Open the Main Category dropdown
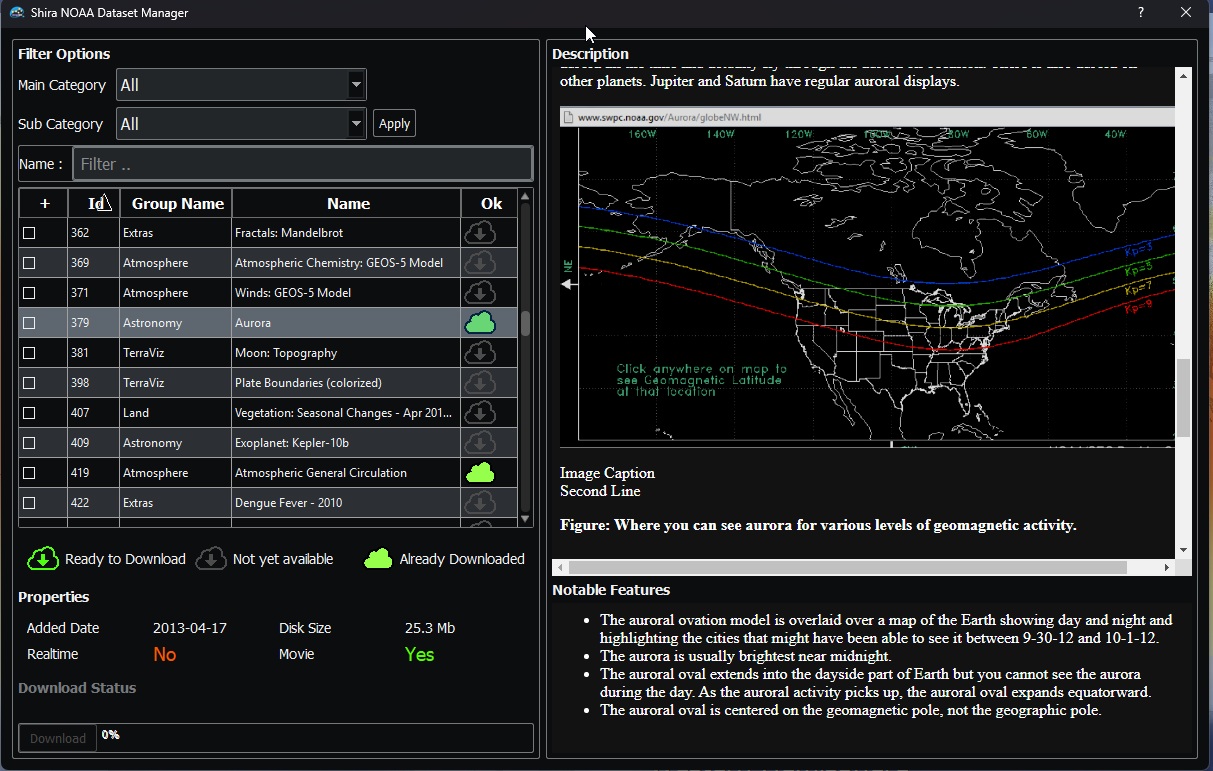1213x771 pixels. point(241,85)
